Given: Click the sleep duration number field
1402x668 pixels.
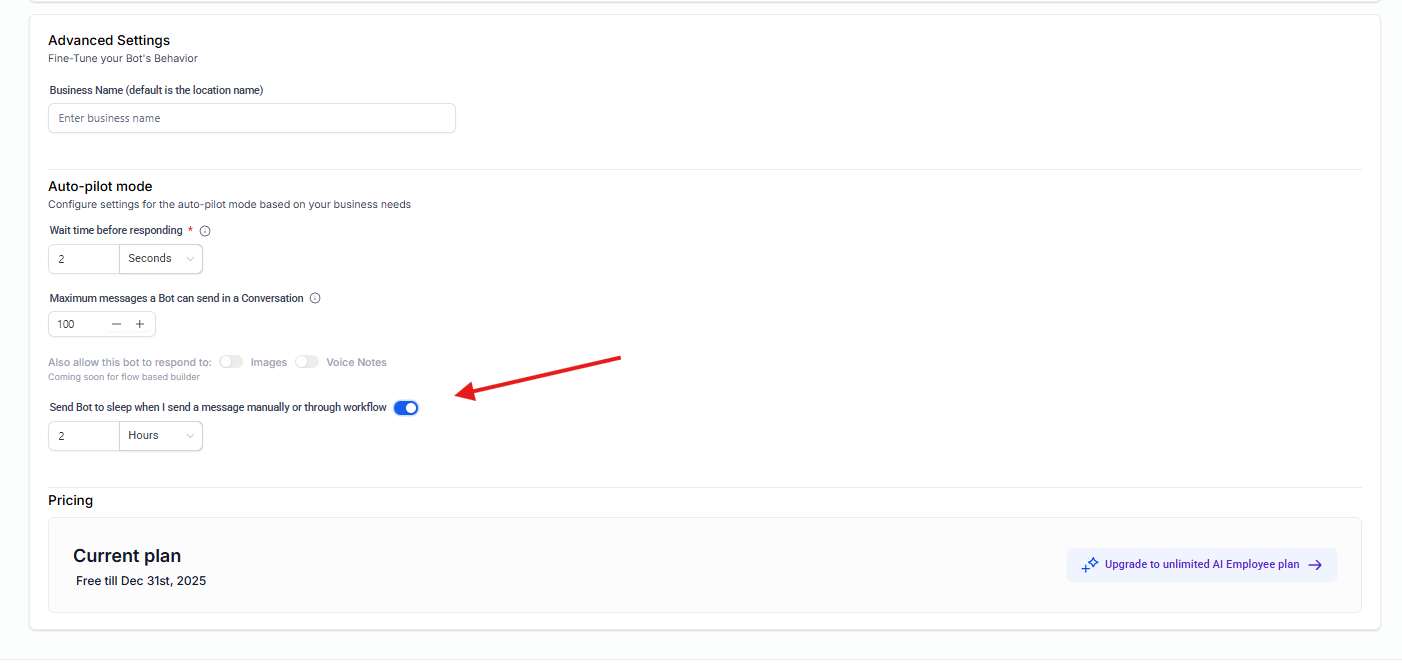Looking at the screenshot, I should tap(84, 436).
